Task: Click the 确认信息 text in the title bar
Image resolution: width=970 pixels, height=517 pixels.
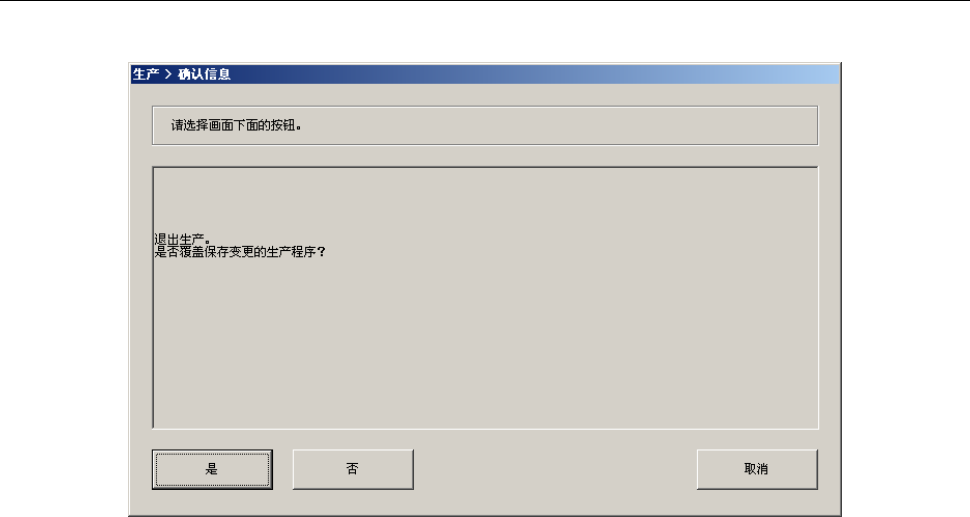Action: tap(204, 74)
